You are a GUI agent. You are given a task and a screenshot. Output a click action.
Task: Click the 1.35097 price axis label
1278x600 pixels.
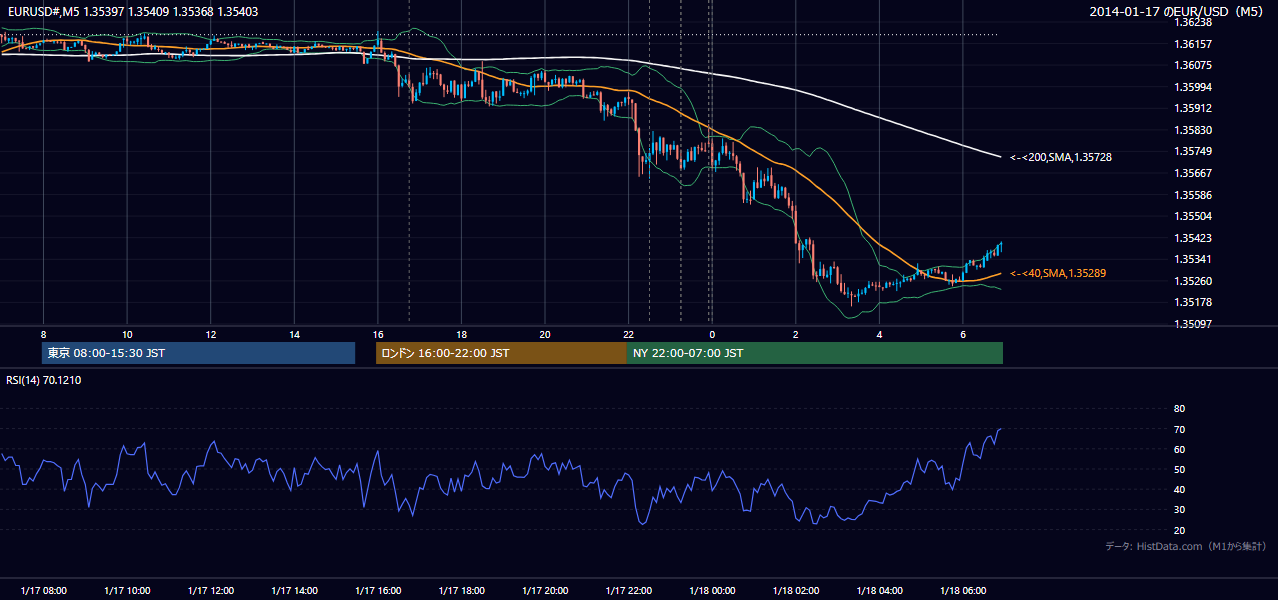(x=1193, y=324)
